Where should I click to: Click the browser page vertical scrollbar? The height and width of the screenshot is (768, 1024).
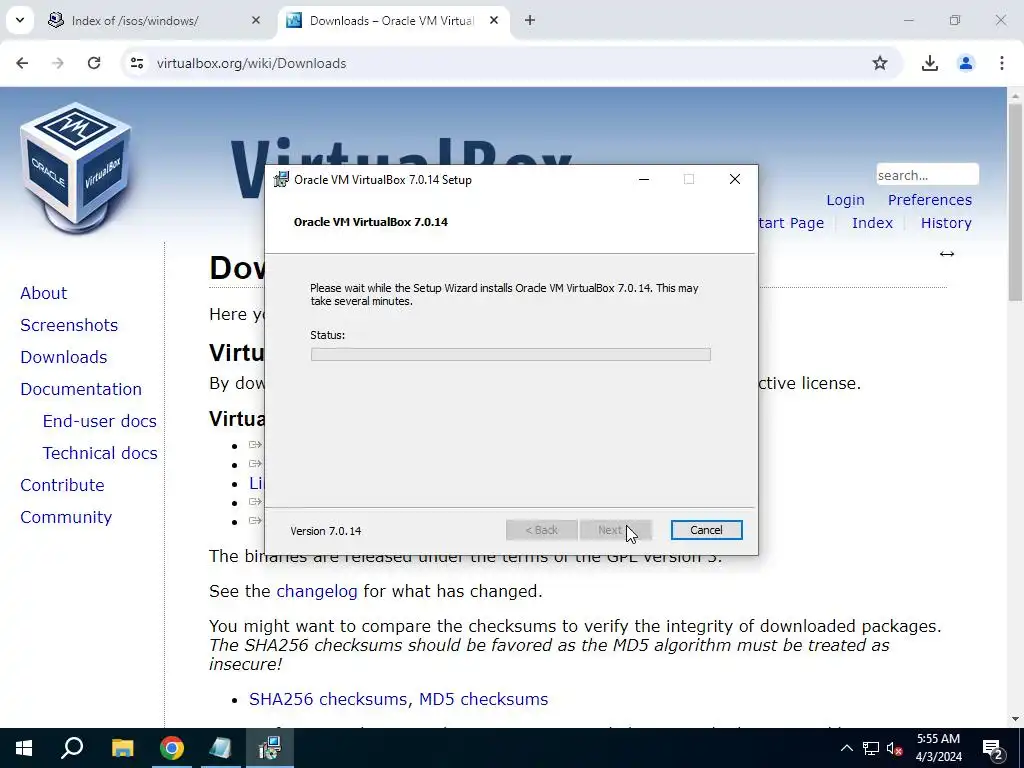tap(1015, 202)
